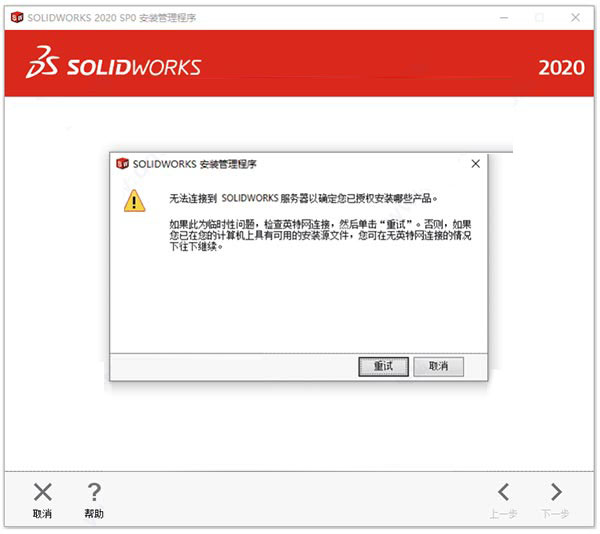Click the 无法连接到 SOLIDWORKS 服务器 message text

pyautogui.click(x=303, y=198)
